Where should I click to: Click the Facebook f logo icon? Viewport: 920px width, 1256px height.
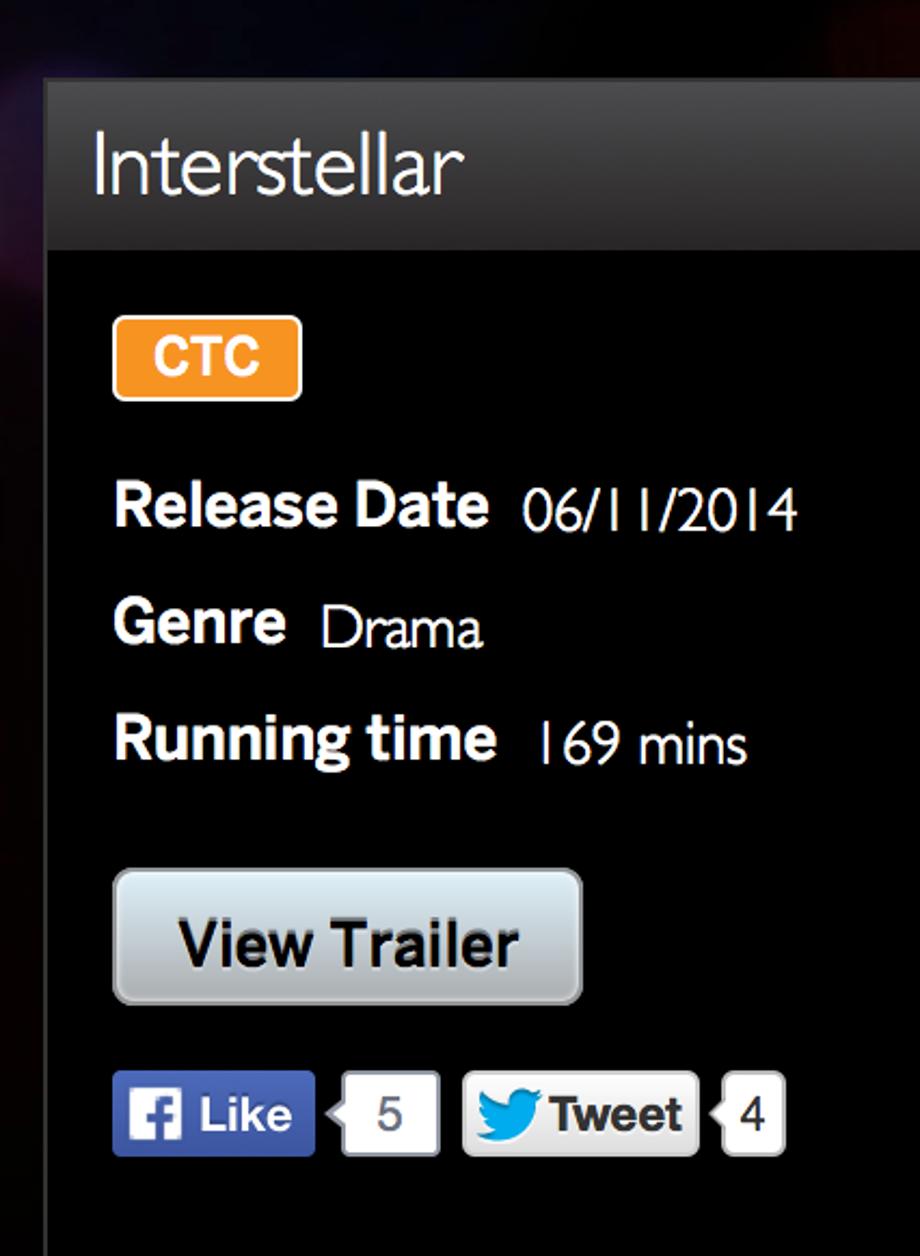pyautogui.click(x=155, y=1114)
